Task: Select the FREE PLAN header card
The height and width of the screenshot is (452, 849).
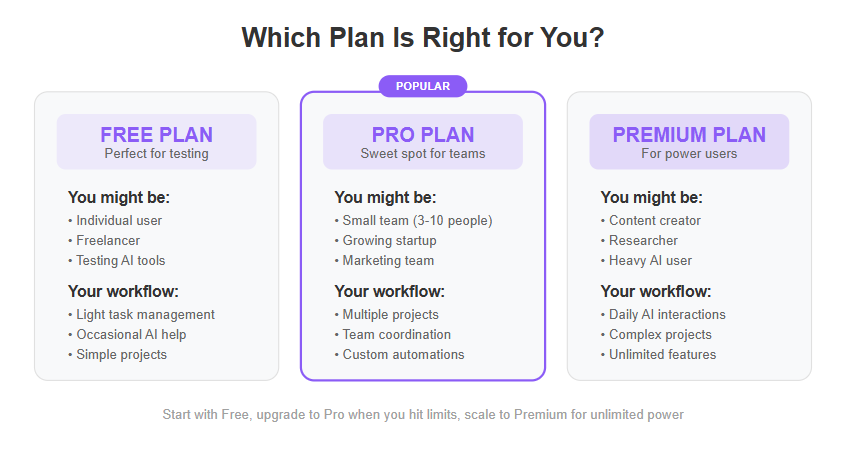Action: click(156, 142)
